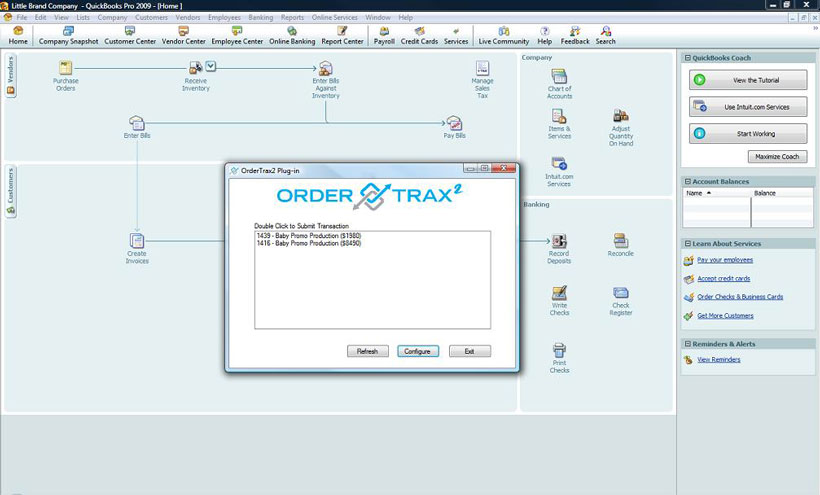
Task: Open the Report Center
Action: pos(342,36)
